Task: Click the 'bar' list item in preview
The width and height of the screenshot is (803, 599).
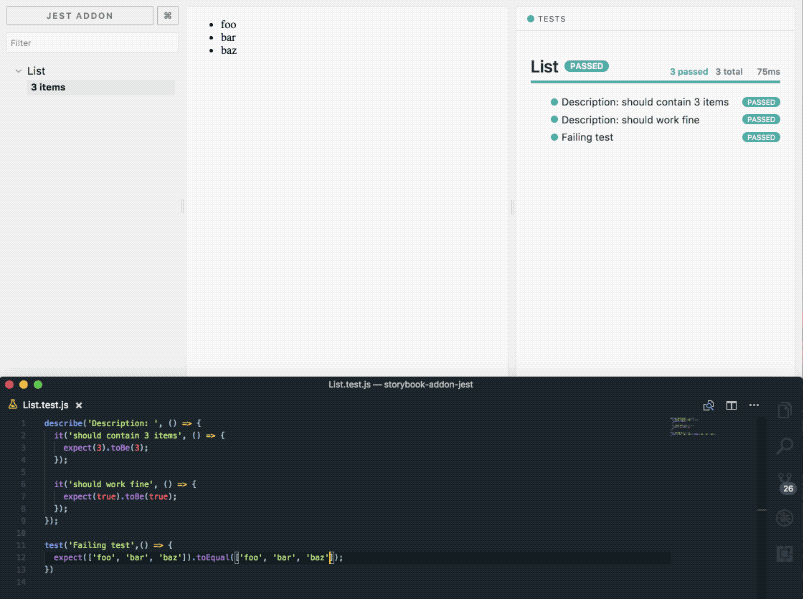Action: 228,37
